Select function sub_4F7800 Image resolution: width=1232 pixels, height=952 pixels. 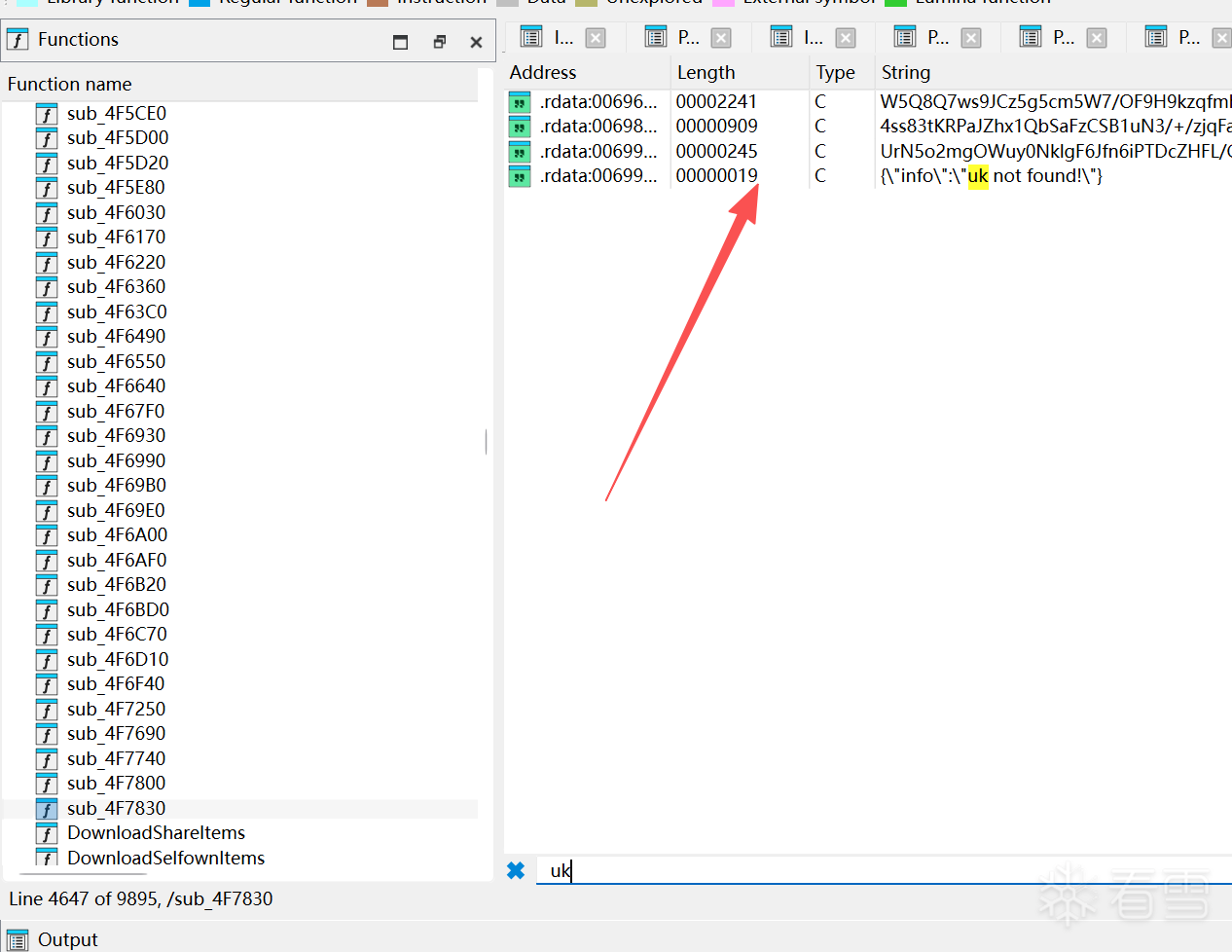(116, 783)
